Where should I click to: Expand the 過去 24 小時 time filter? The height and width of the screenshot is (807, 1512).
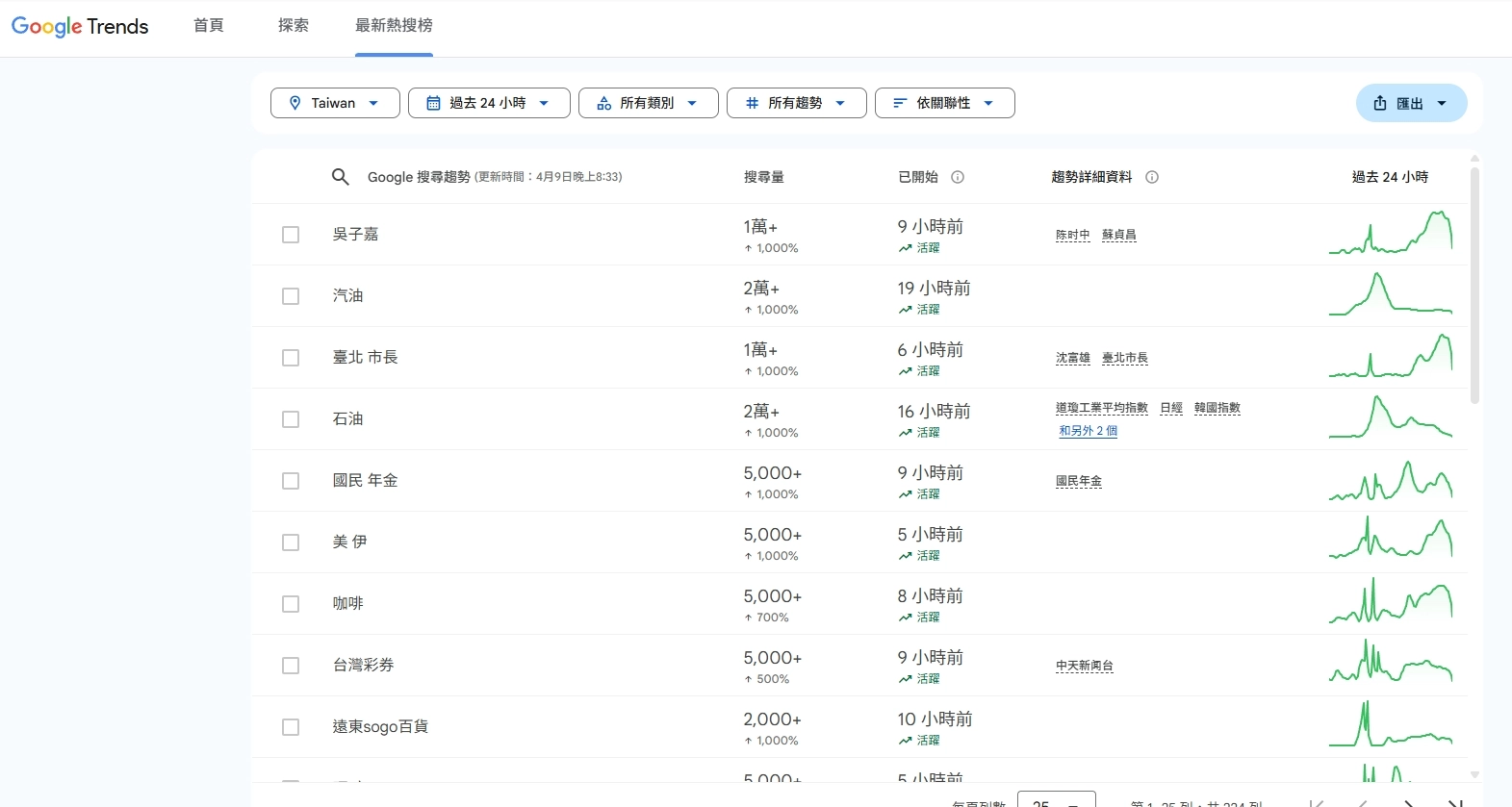click(489, 103)
